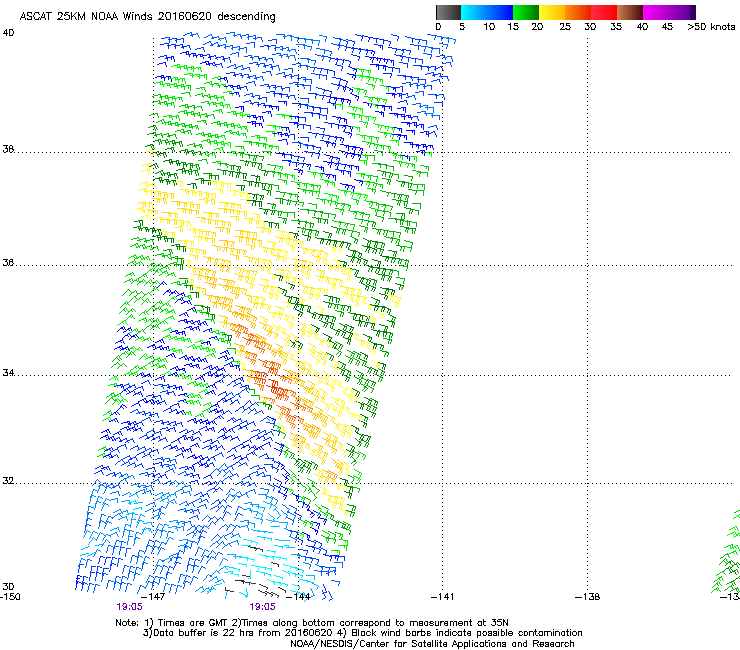740x650 pixels.
Task: Click the longitude label '-150'
Action: tap(10, 597)
